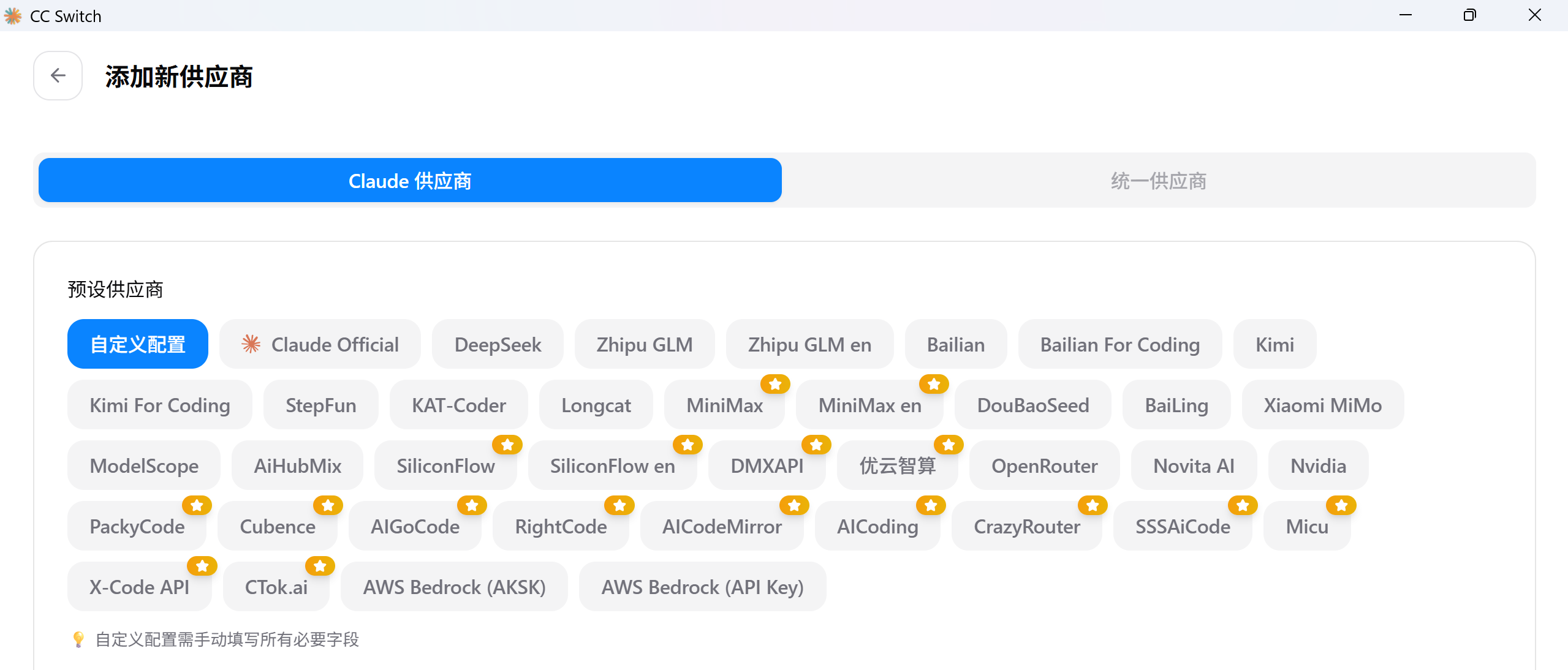Select the KAT-Coder preset

[x=459, y=405]
